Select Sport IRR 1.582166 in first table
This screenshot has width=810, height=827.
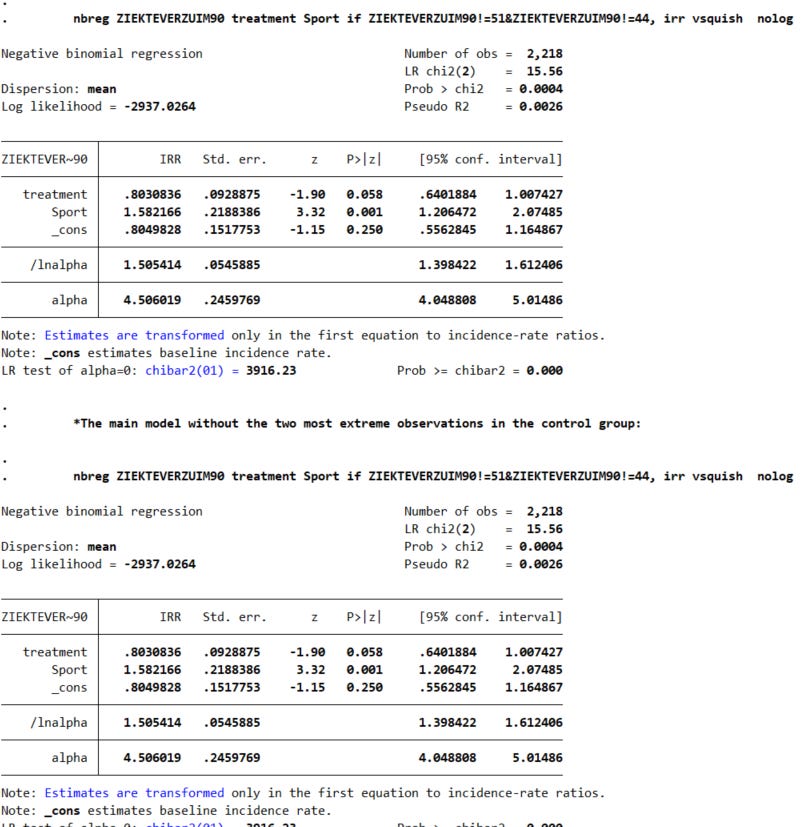(152, 212)
